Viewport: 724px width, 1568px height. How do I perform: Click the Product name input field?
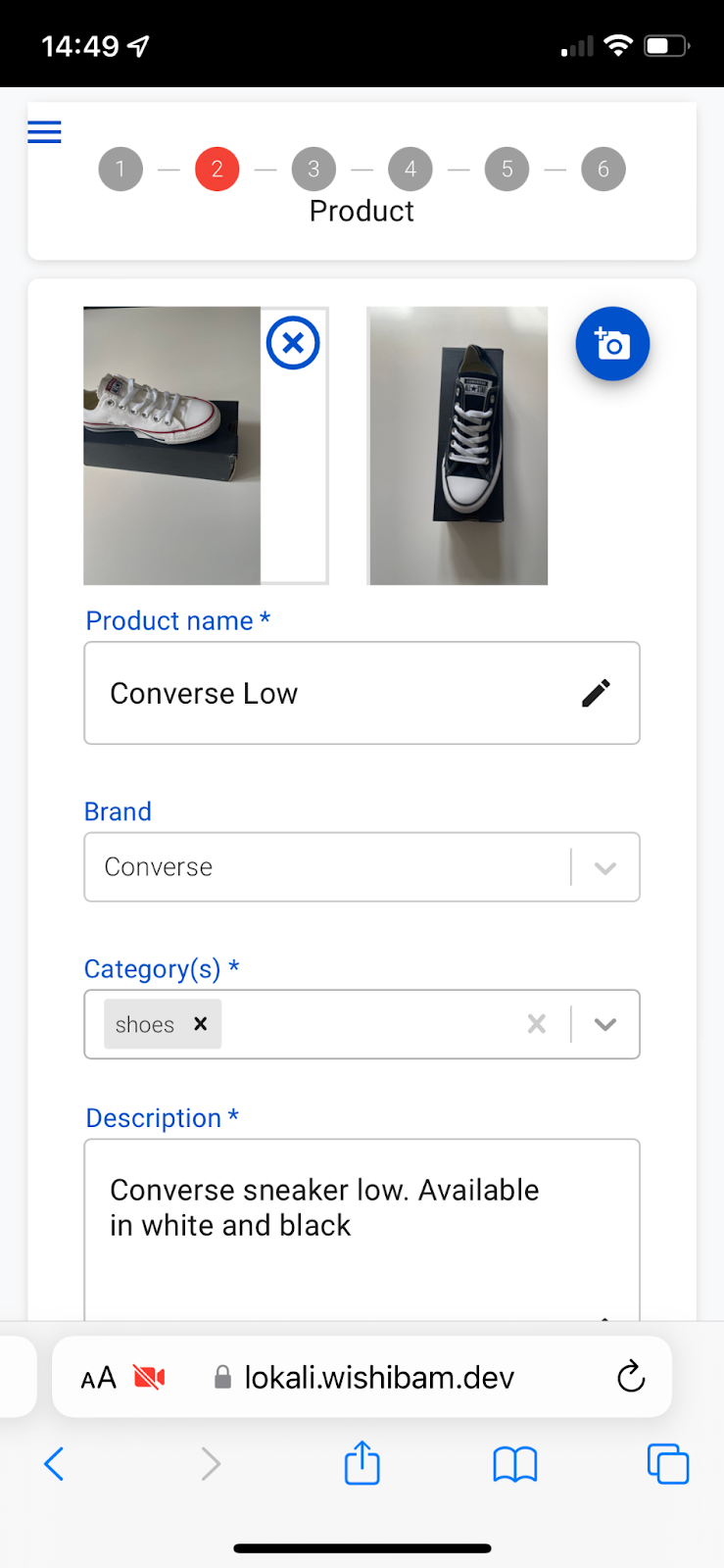(x=362, y=693)
